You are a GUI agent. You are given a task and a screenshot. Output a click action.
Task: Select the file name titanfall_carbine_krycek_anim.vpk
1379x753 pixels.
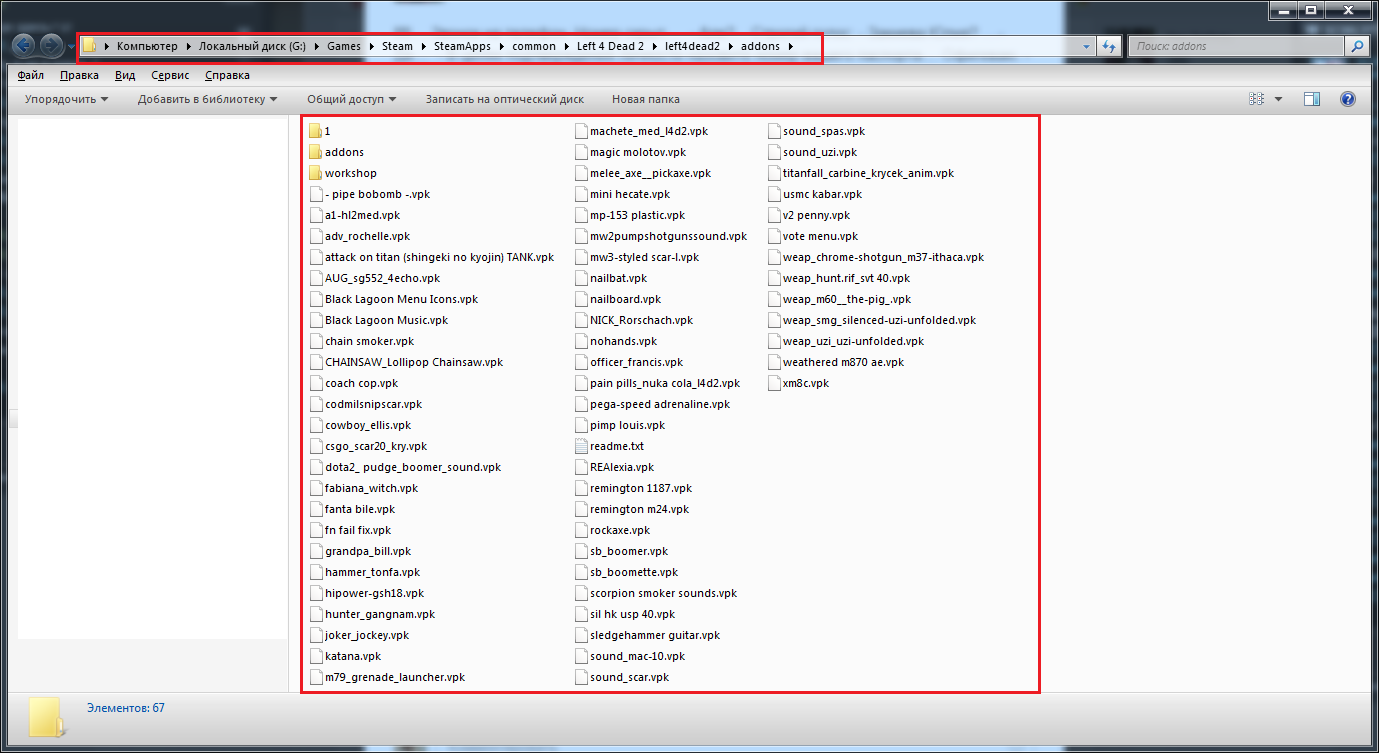pyautogui.click(x=868, y=173)
